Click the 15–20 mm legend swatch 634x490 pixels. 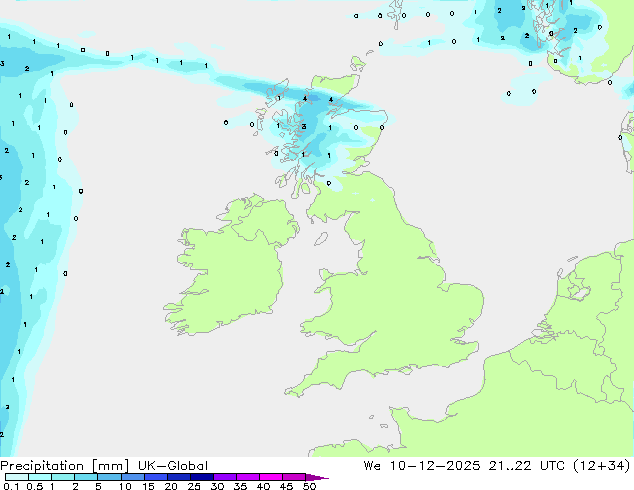coord(155,477)
